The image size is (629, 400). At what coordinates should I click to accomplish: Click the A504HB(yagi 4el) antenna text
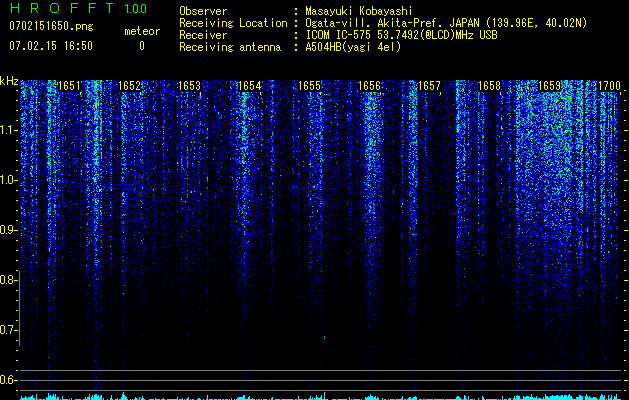[x=353, y=47]
